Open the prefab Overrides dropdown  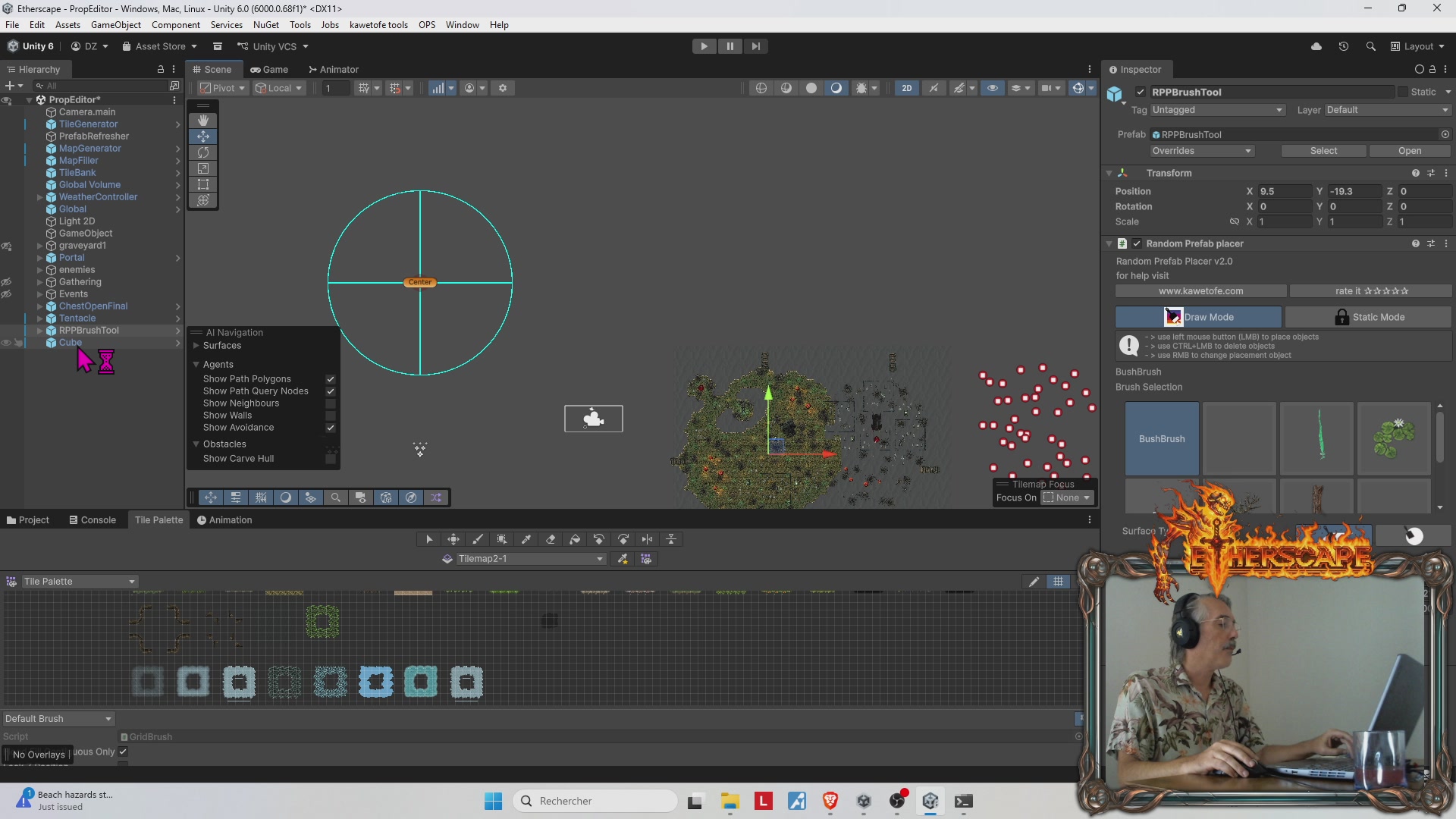coord(1202,151)
